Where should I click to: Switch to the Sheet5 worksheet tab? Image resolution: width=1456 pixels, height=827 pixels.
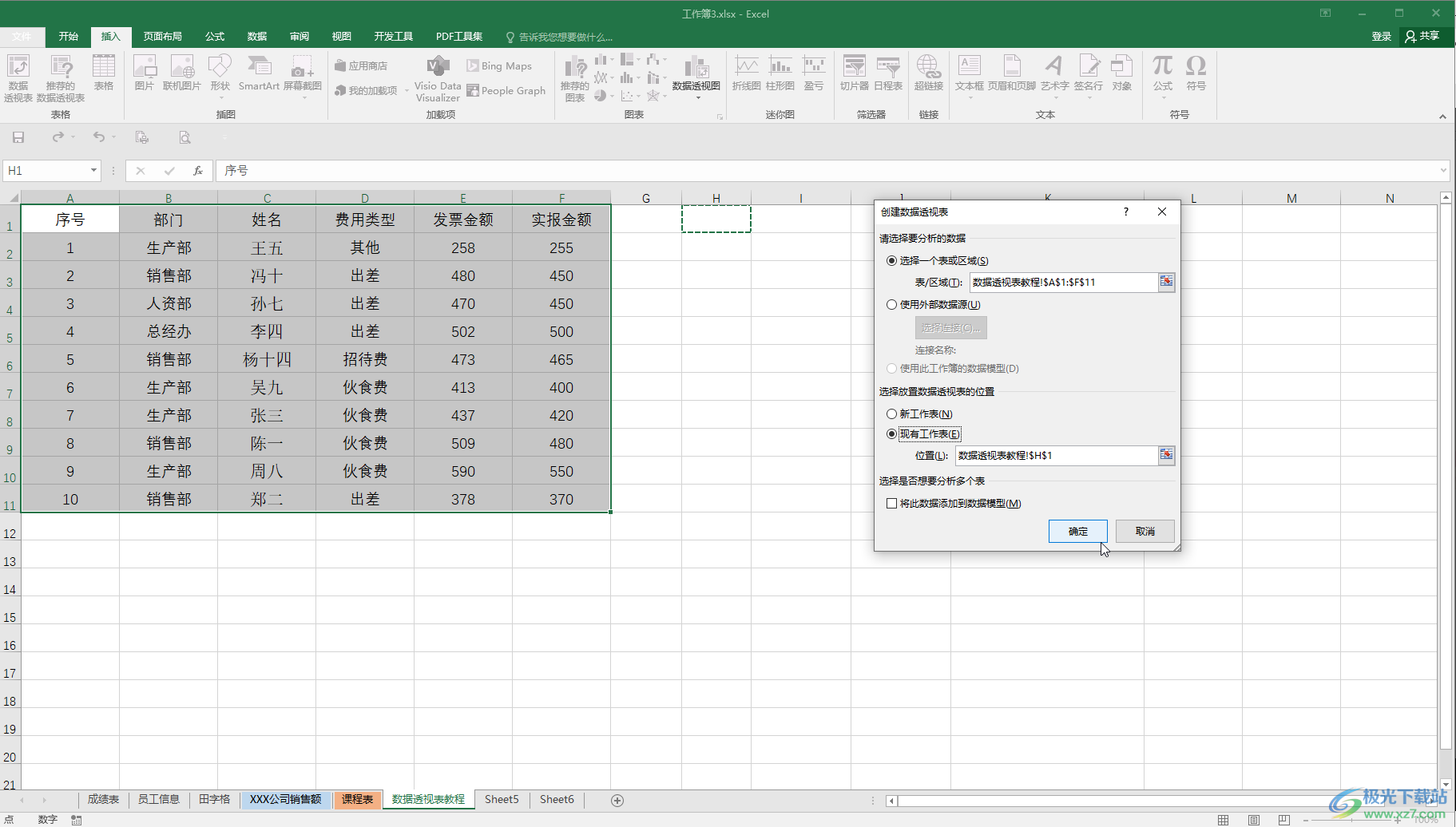pos(502,799)
